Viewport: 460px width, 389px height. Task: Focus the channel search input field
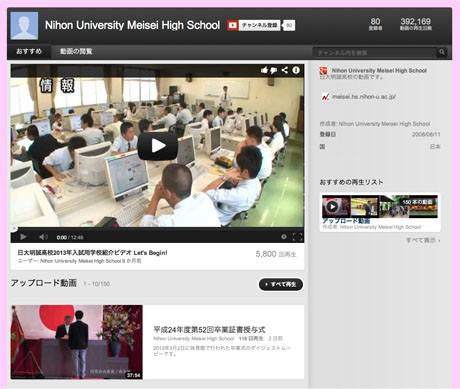click(375, 52)
